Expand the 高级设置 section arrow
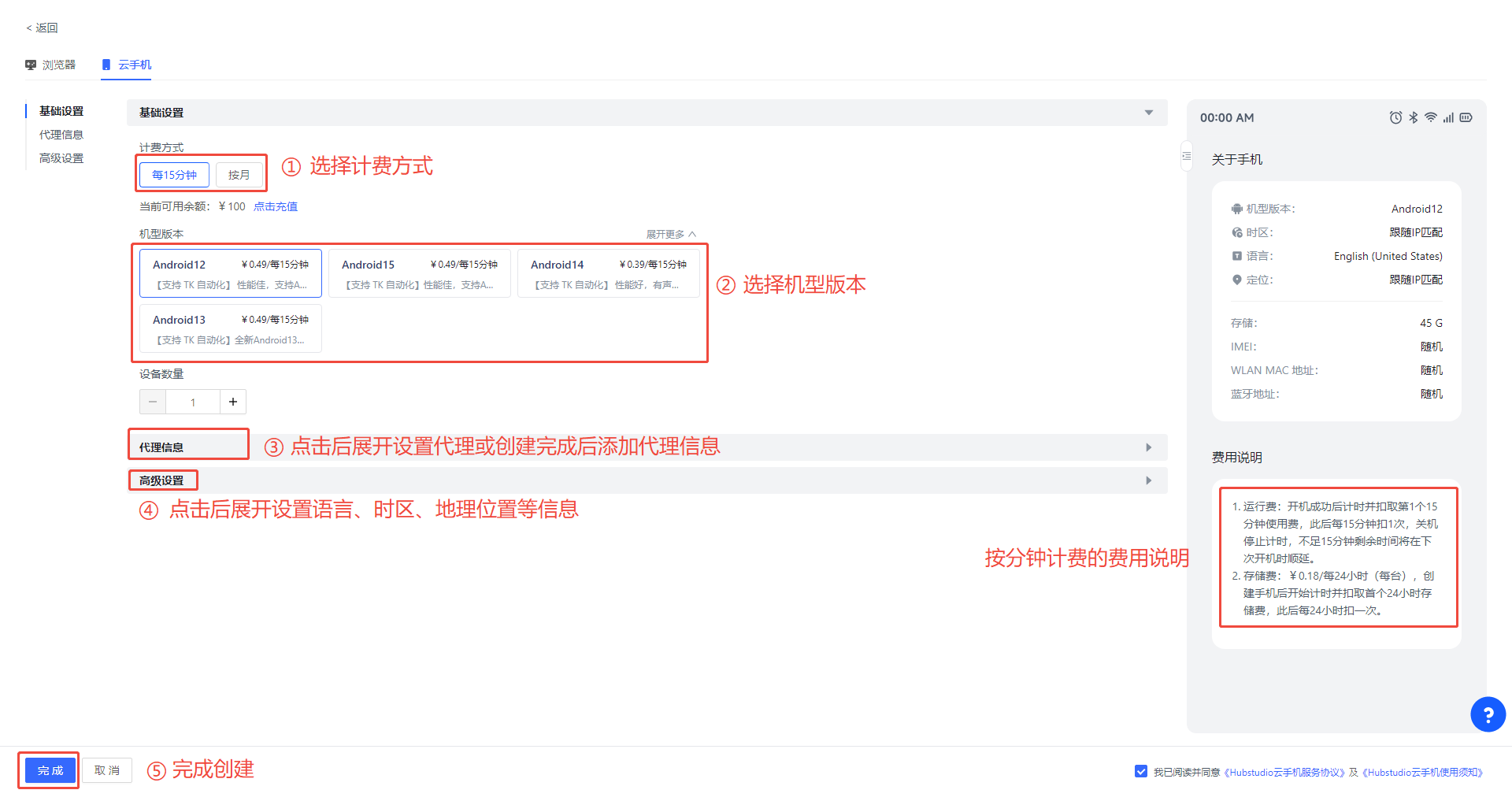1512x801 pixels. [x=1149, y=480]
